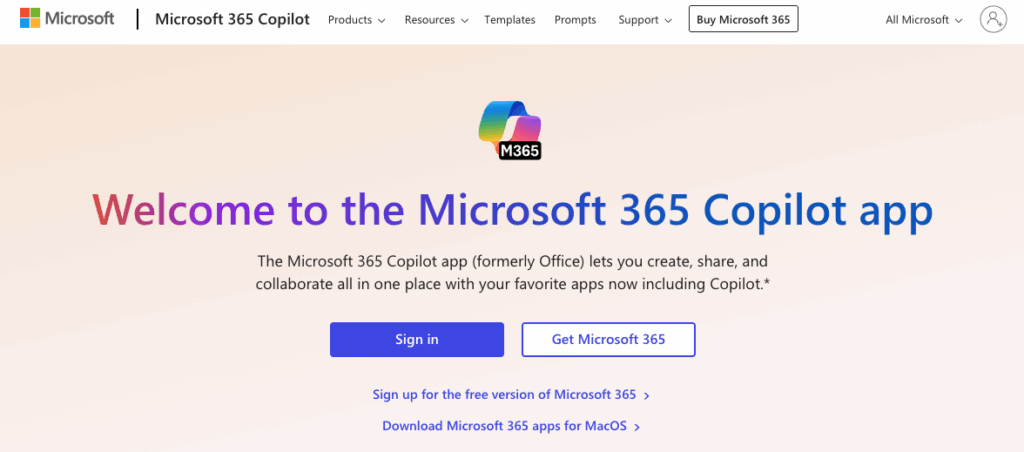Click the Microsoft four-square logo
The width and height of the screenshot is (1024, 452).
tap(31, 19)
